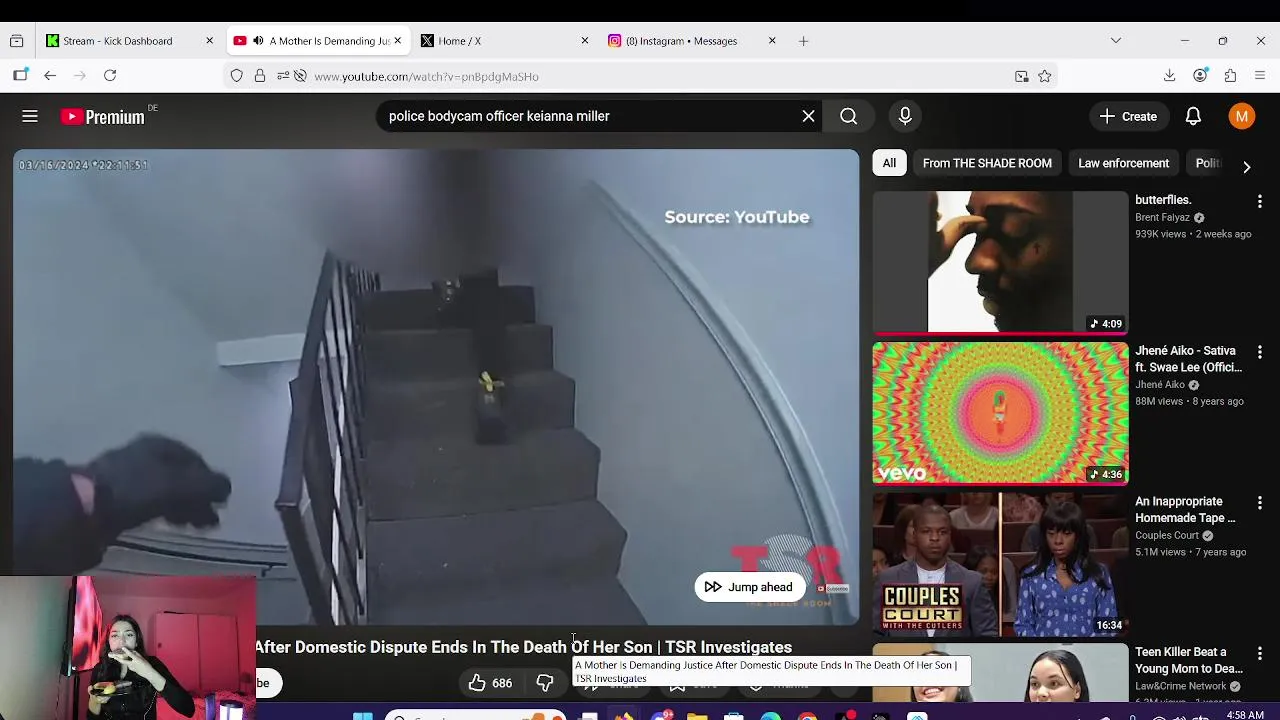Image resolution: width=1280 pixels, height=720 pixels.
Task: Reload the page in browser toolbar
Action: click(110, 75)
